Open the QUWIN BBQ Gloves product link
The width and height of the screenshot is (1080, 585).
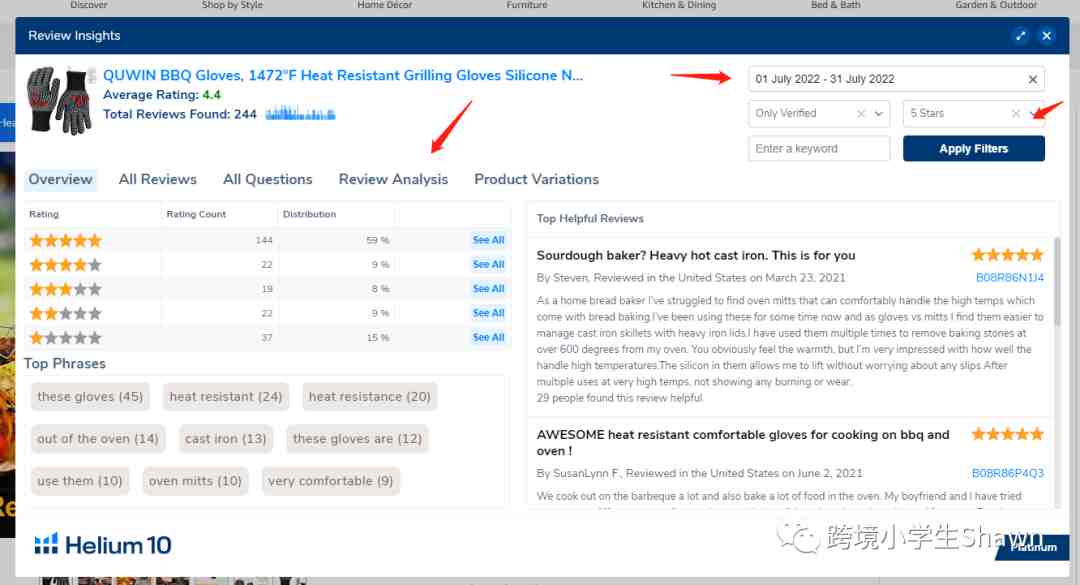click(342, 75)
